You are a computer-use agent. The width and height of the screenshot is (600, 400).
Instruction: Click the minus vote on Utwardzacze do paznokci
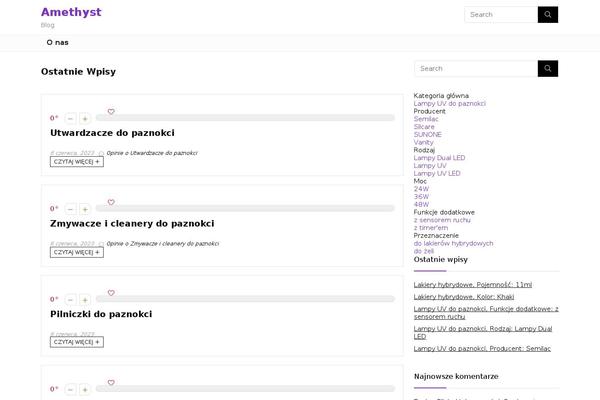point(70,119)
